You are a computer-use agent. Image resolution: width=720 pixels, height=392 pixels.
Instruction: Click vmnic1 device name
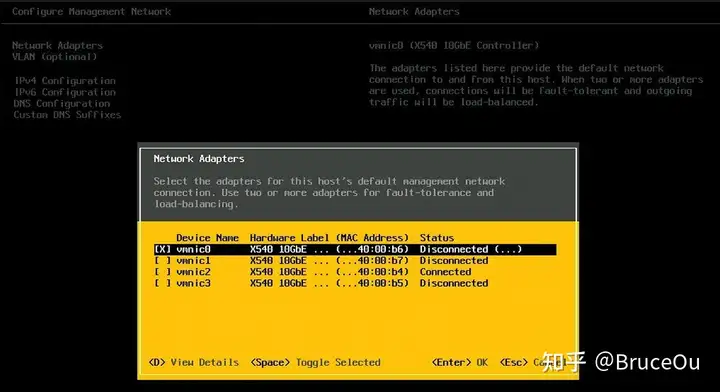[193, 261]
